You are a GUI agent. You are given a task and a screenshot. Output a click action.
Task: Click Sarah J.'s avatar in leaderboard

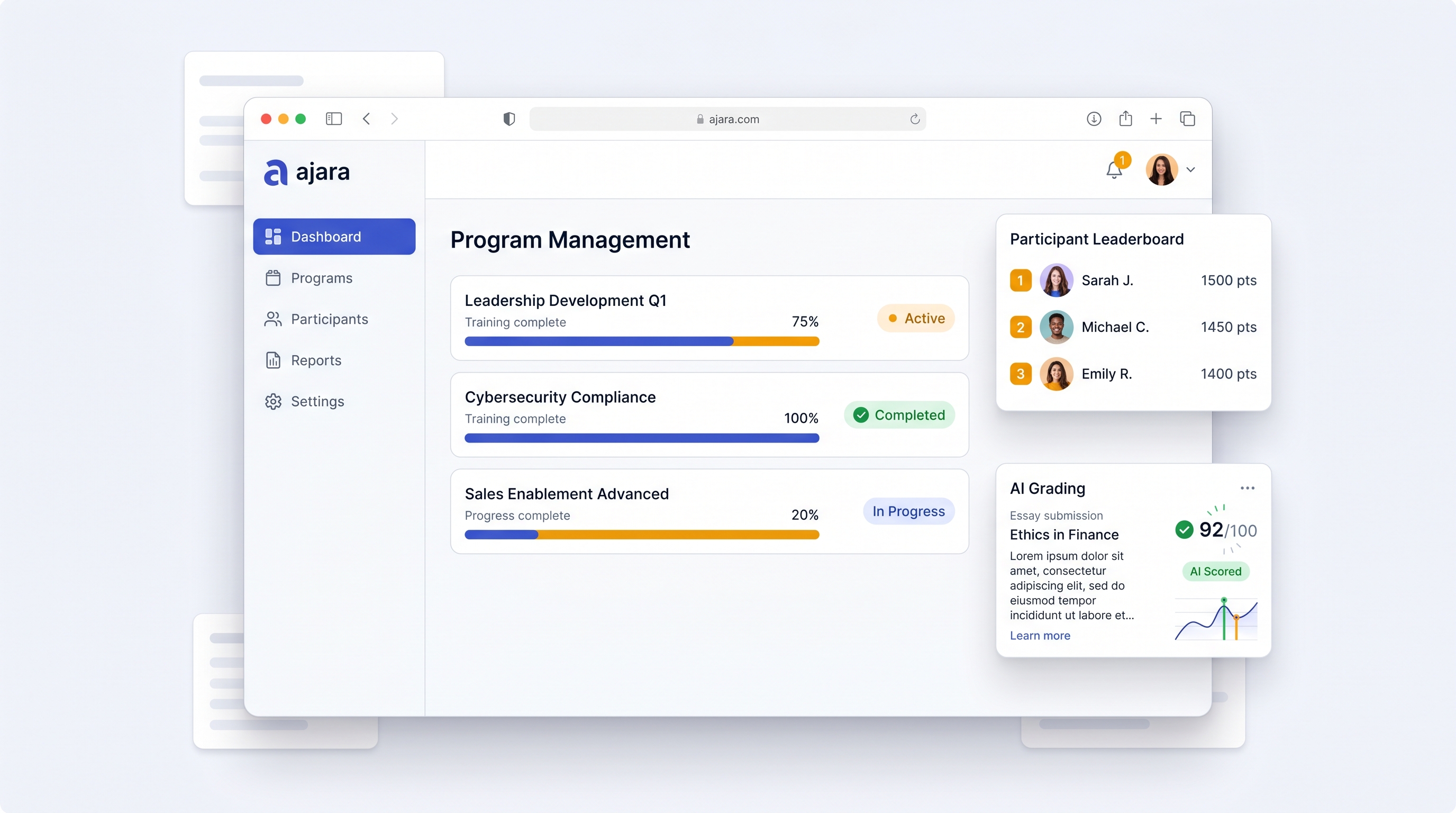pos(1057,280)
